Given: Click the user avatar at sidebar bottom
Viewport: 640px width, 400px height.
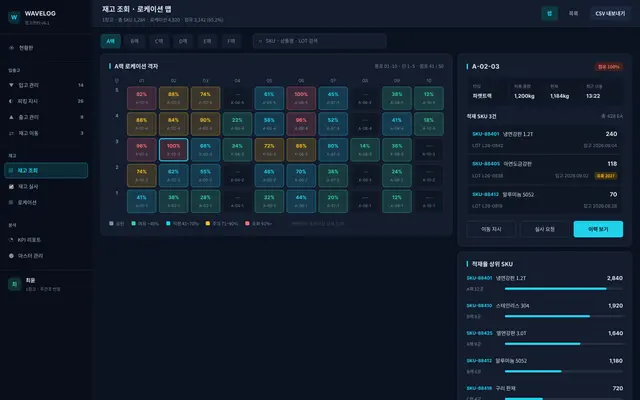Looking at the screenshot, I should point(14,284).
